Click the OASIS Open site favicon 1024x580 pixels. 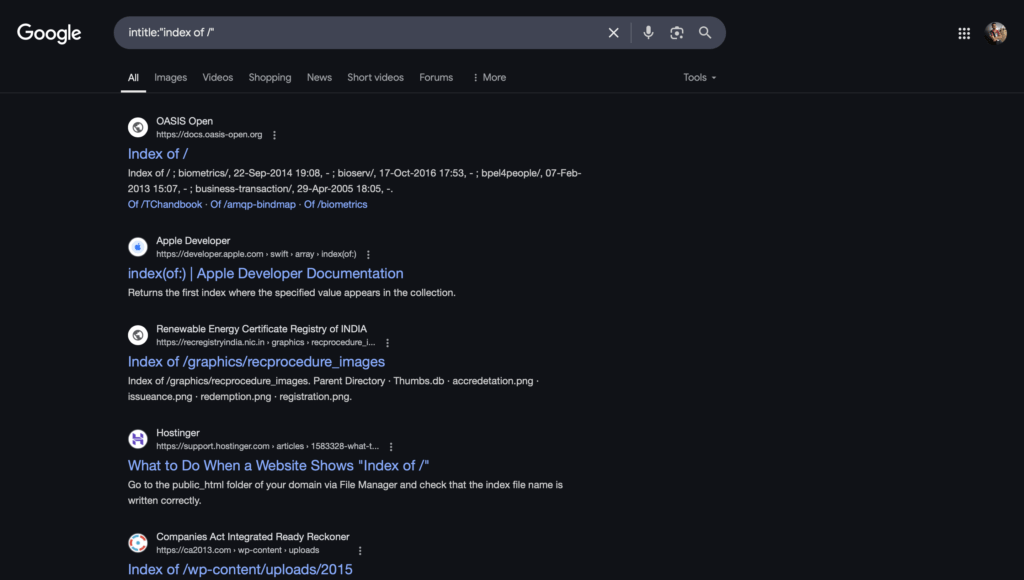(138, 127)
